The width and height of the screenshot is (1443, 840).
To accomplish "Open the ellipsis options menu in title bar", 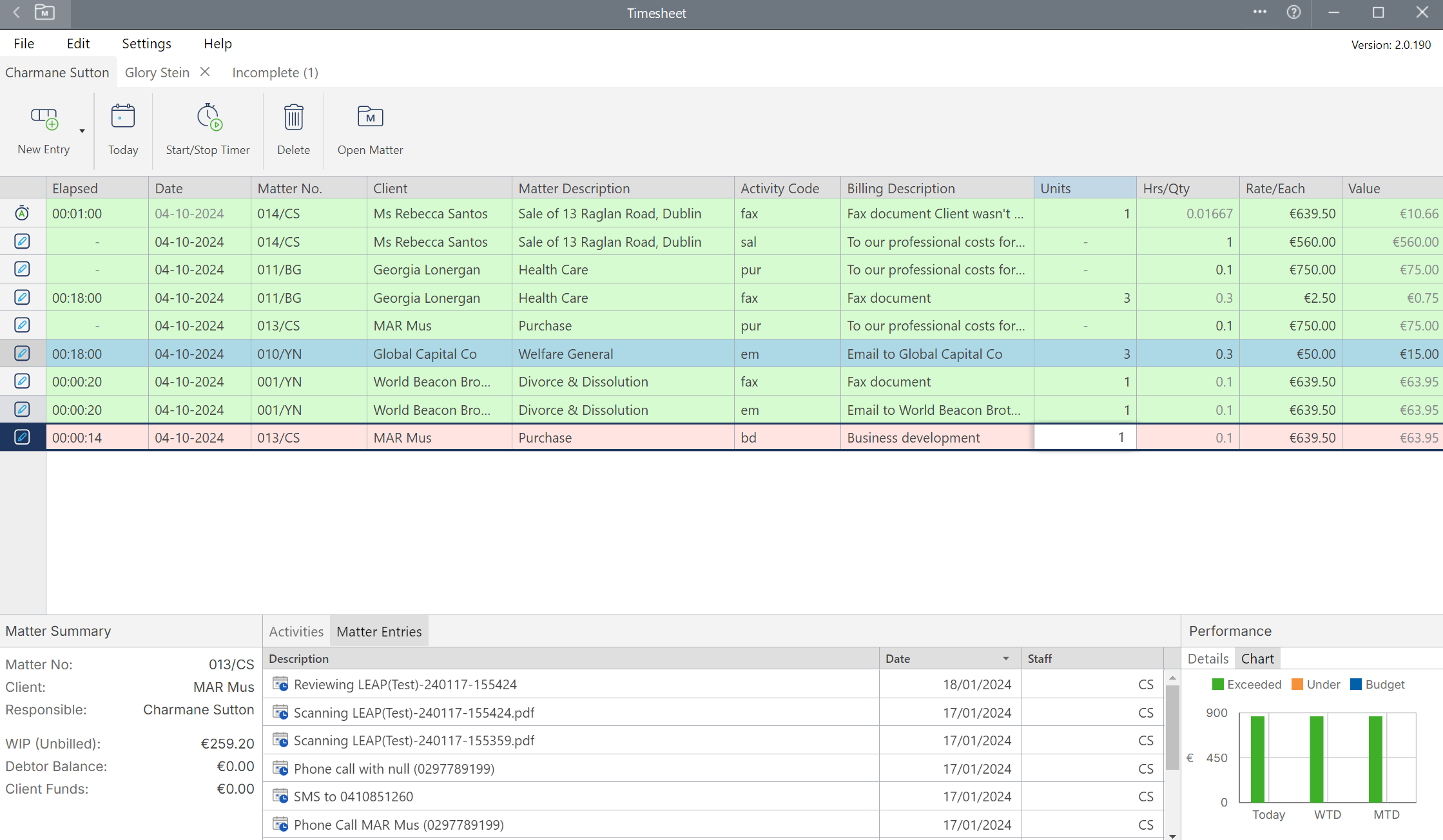I will tap(1260, 13).
